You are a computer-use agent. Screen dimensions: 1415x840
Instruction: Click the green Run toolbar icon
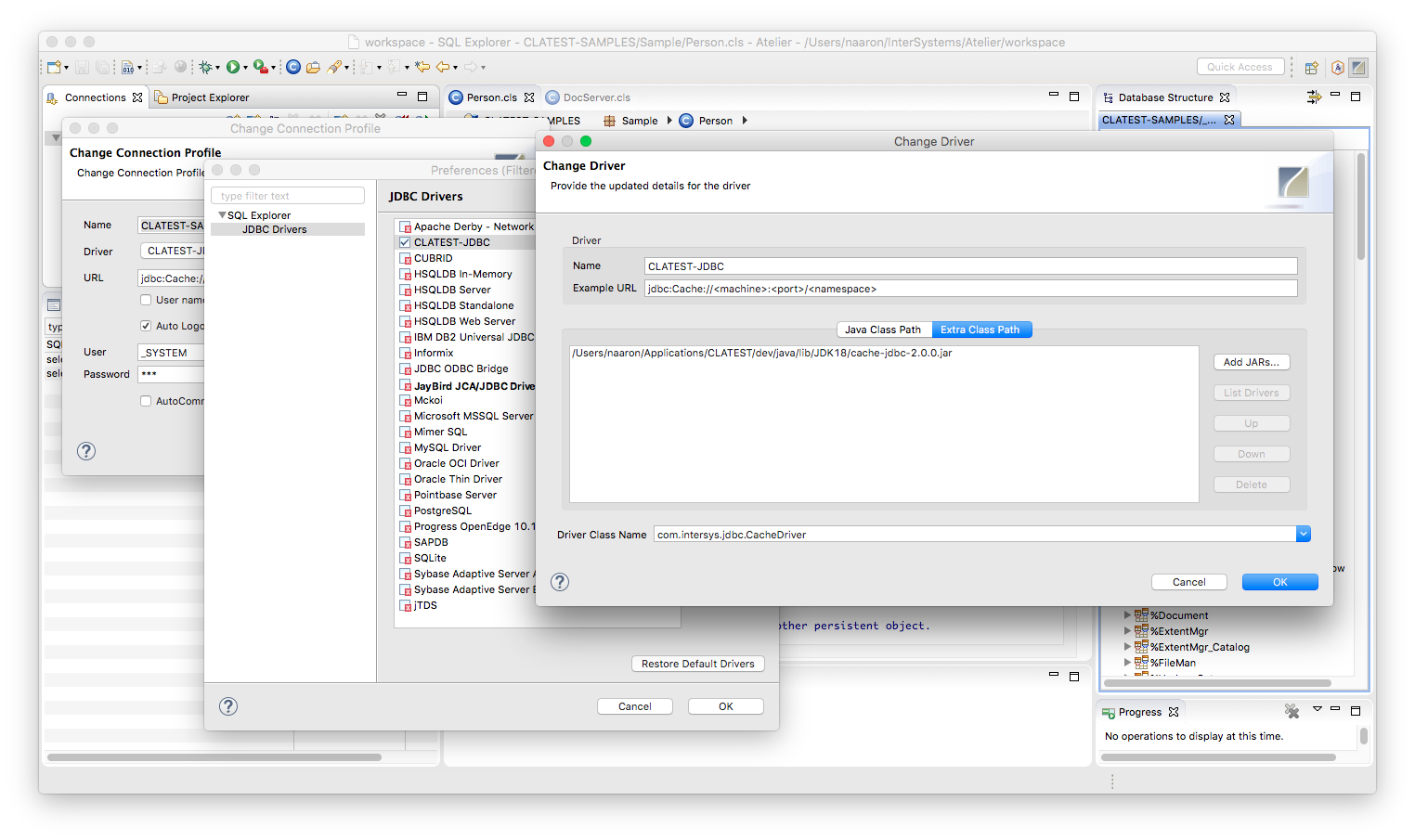pyautogui.click(x=233, y=67)
